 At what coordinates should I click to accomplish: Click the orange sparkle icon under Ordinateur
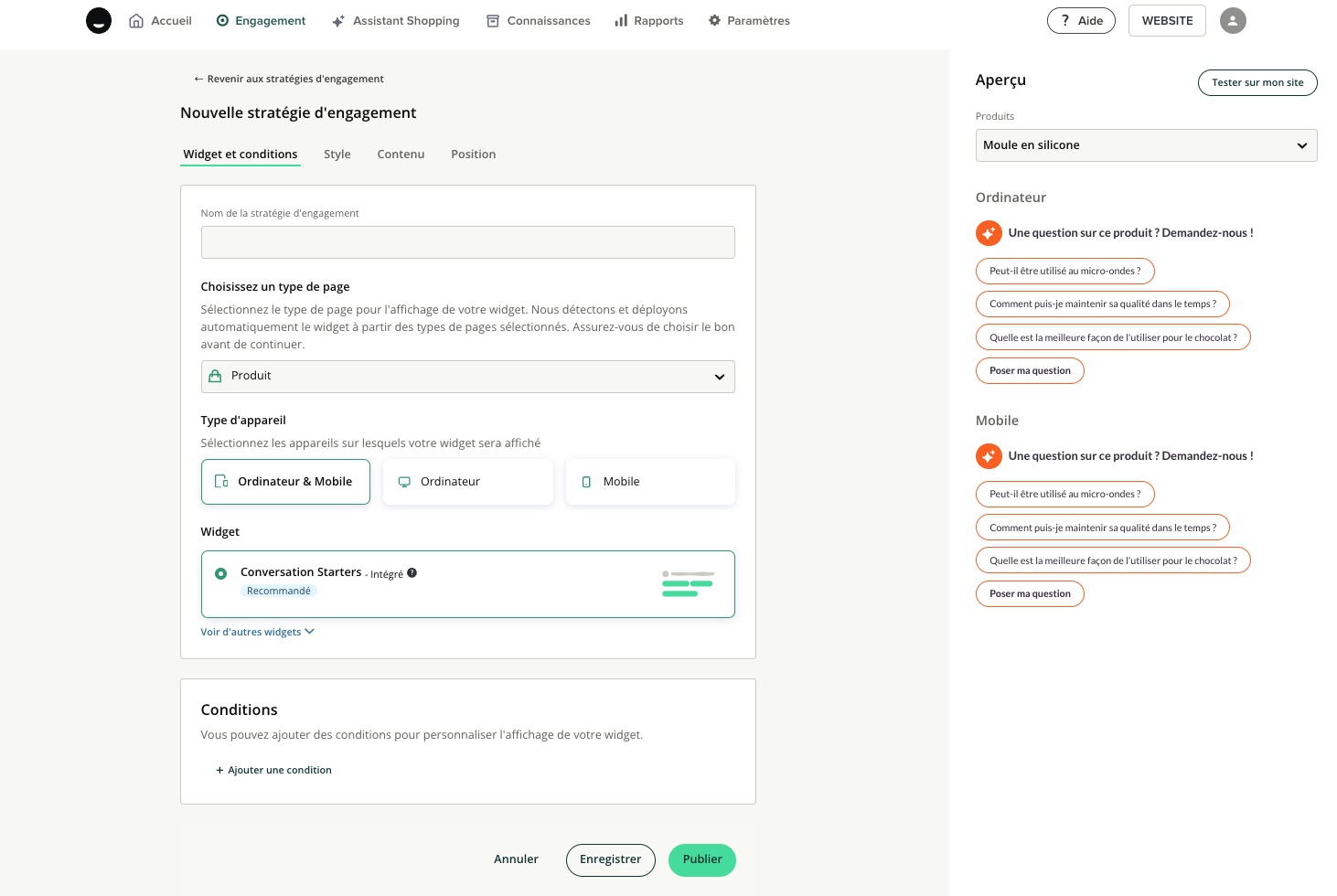click(x=989, y=233)
